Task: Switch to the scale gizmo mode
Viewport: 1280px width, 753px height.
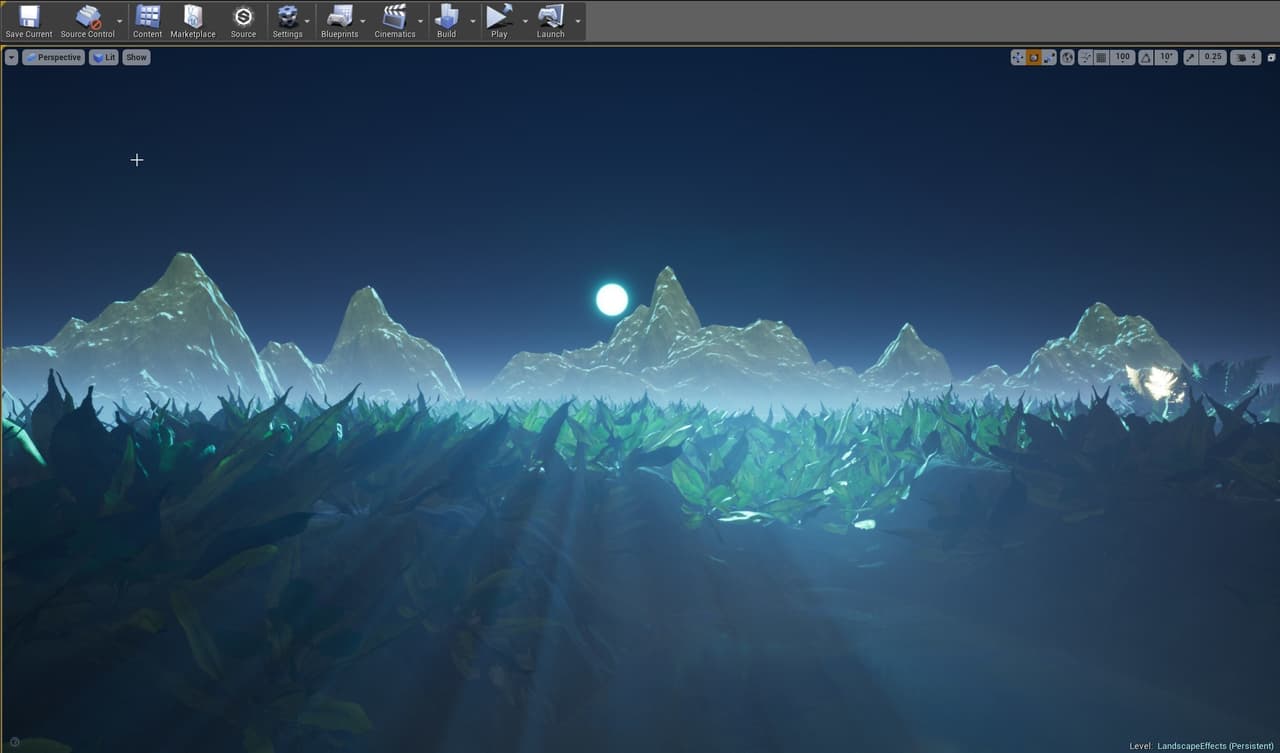Action: 1049,57
